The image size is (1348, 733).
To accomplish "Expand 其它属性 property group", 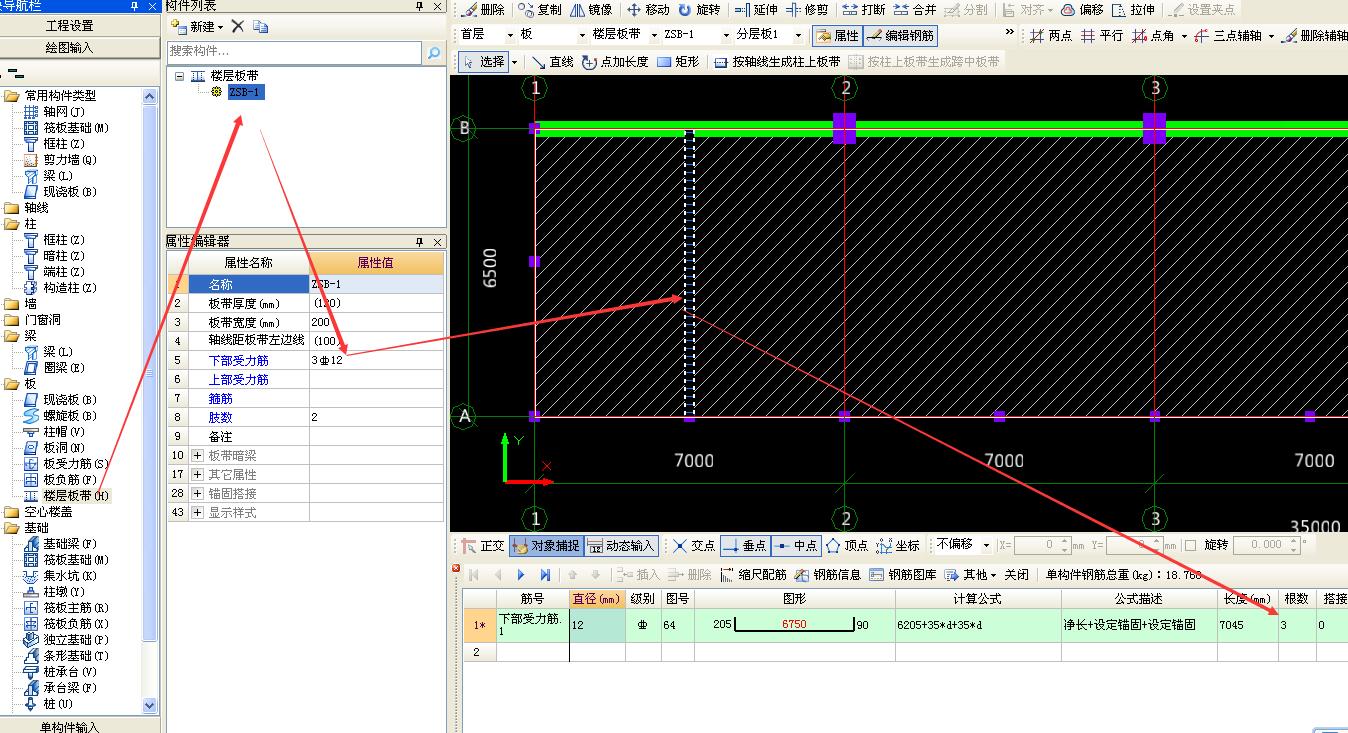I will 198,474.
